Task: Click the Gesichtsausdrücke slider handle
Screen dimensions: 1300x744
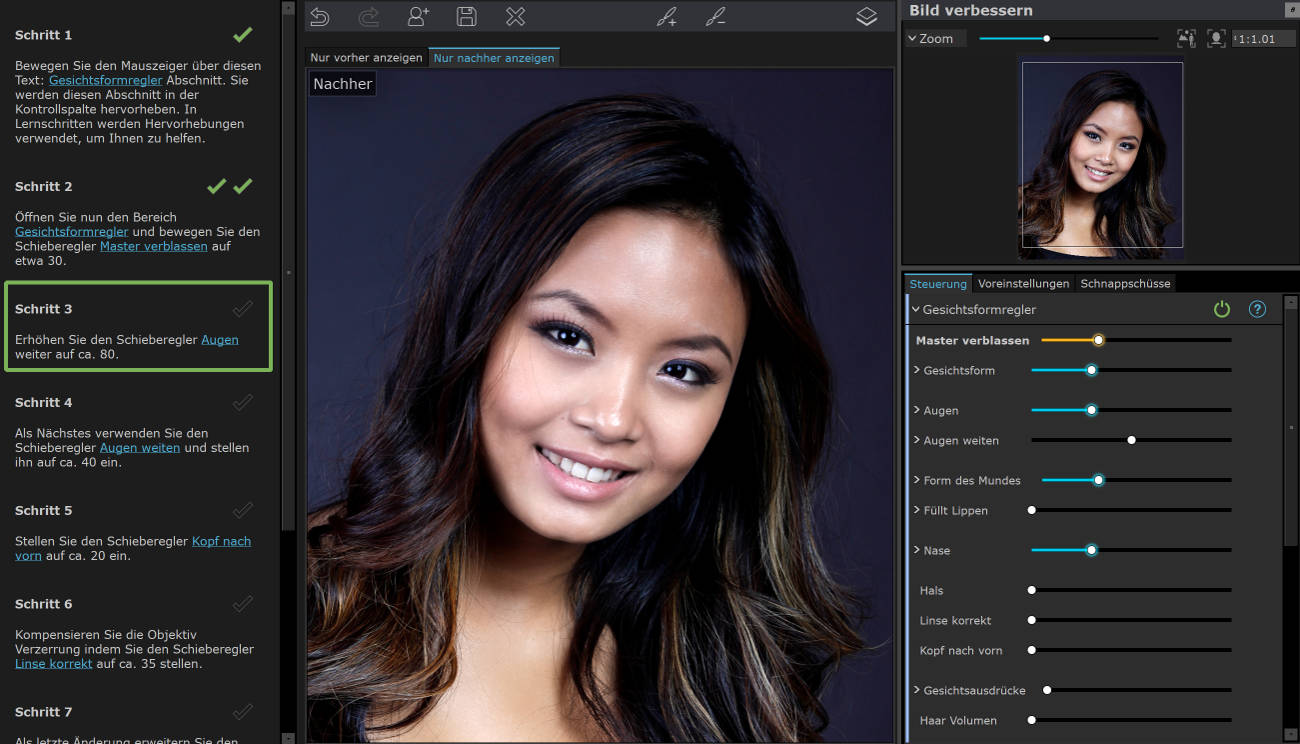Action: click(1047, 690)
